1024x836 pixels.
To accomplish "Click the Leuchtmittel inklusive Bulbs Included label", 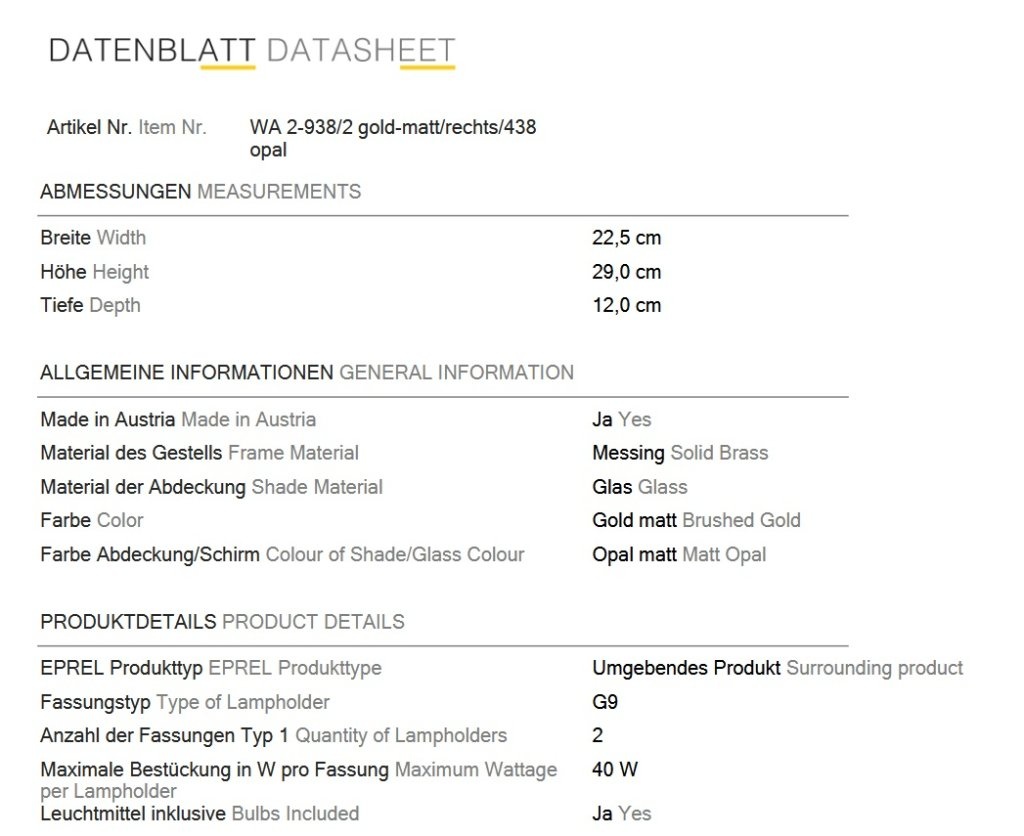I will (199, 814).
